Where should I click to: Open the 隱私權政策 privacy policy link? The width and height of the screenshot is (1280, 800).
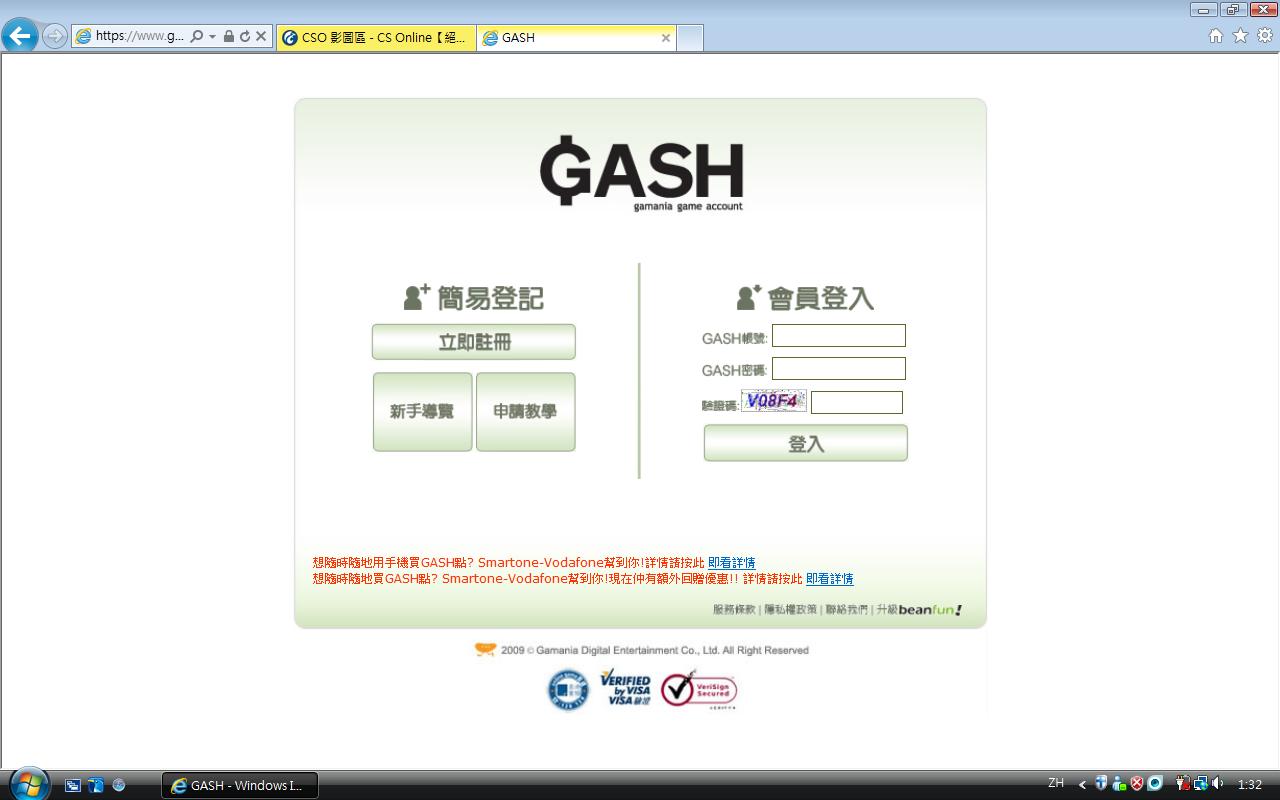791,610
